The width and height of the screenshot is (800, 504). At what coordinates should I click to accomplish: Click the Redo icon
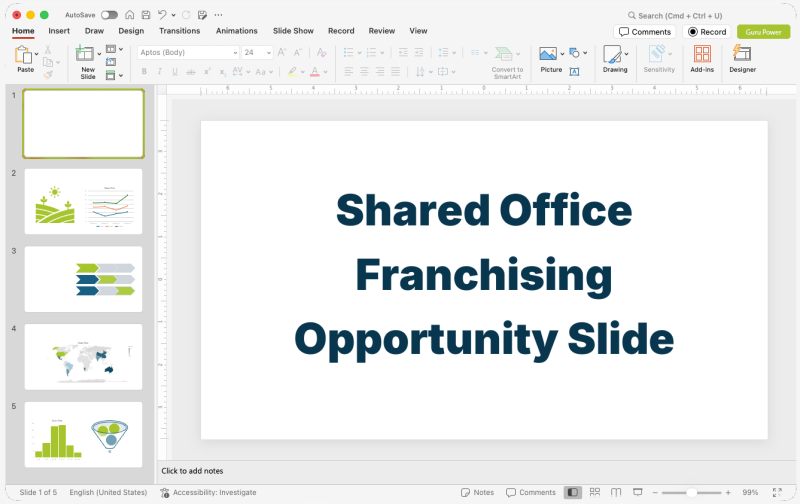pyautogui.click(x=186, y=15)
